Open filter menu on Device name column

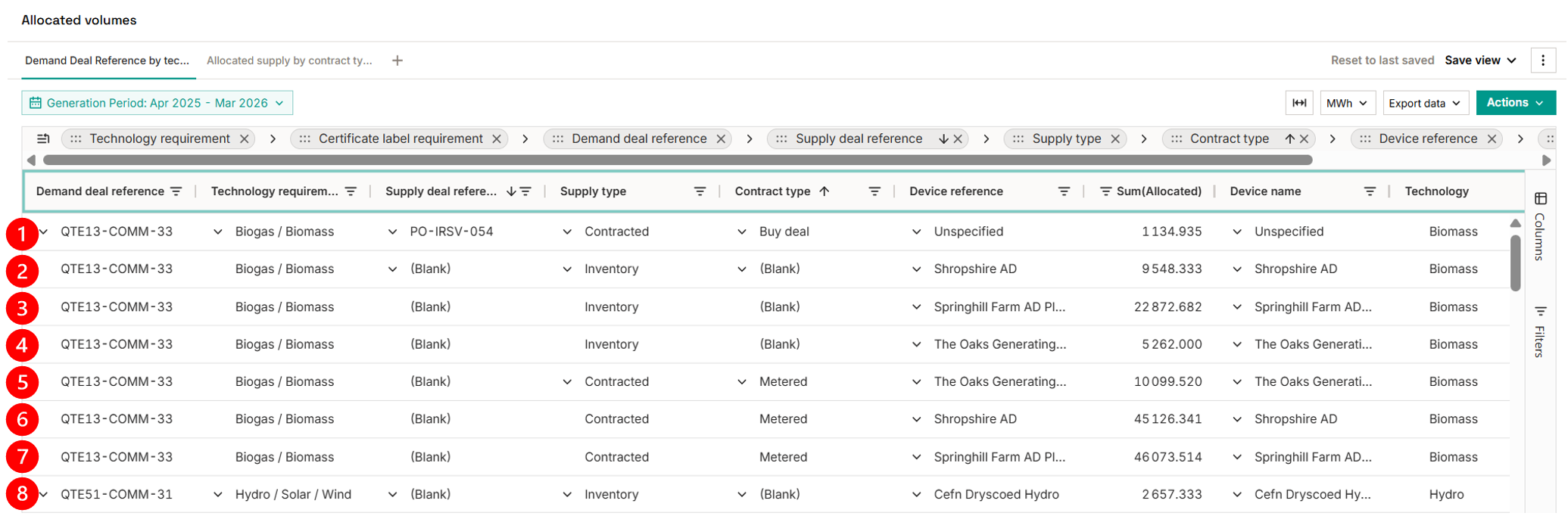pos(1370,191)
